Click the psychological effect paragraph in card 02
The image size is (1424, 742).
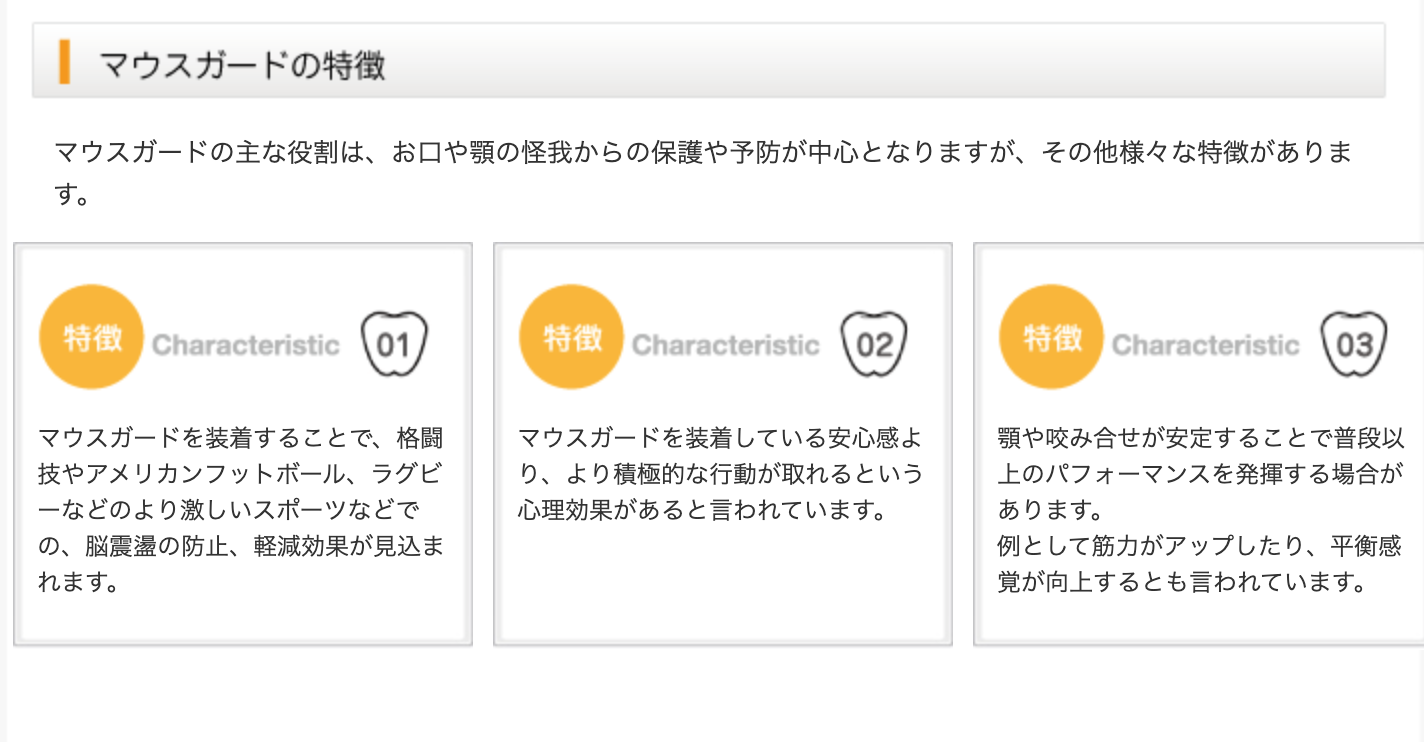pyautogui.click(x=720, y=474)
